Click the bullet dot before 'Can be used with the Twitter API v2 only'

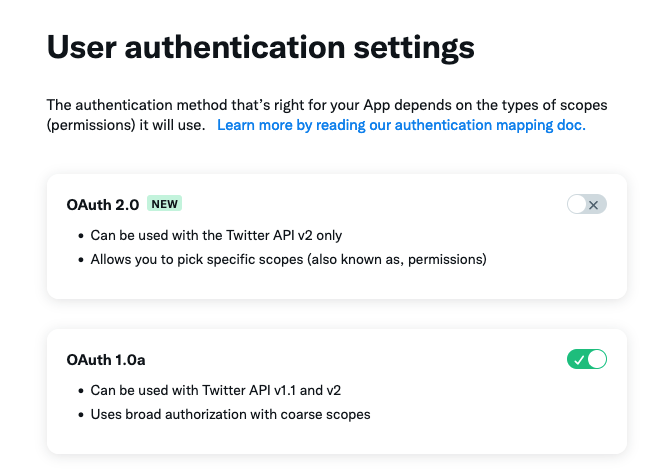coord(81,236)
